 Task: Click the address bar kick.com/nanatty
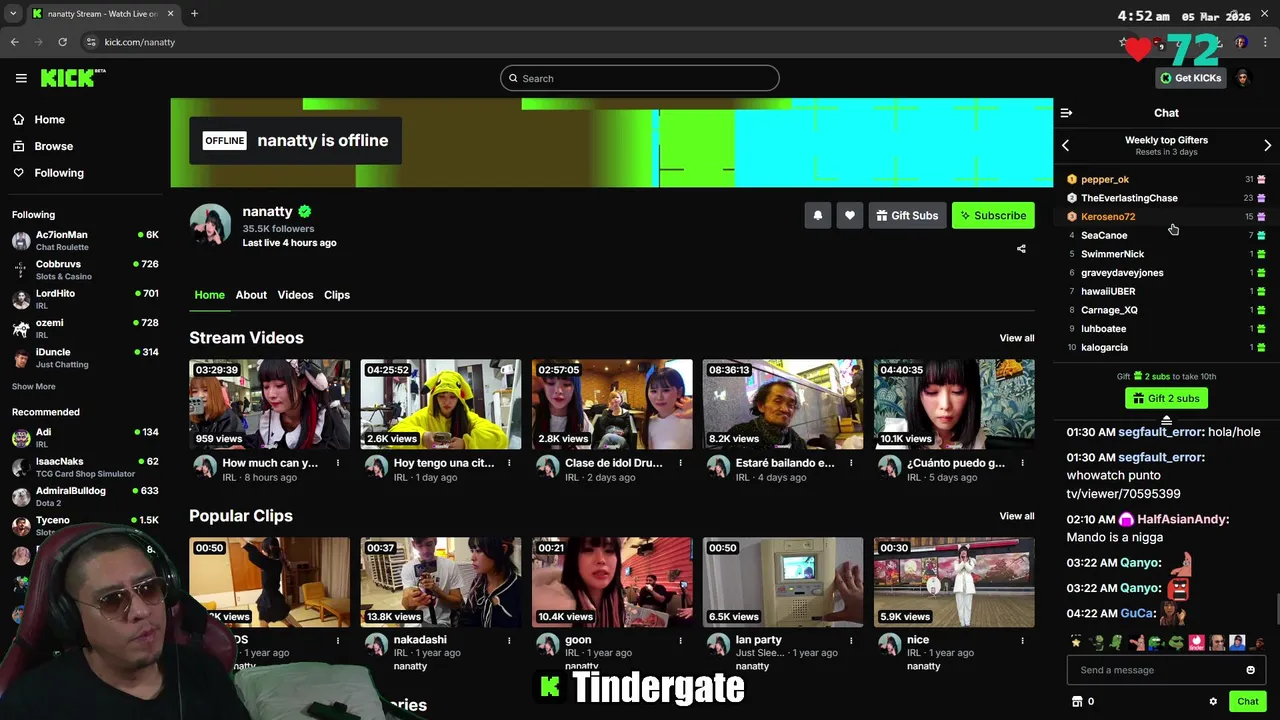pos(140,42)
